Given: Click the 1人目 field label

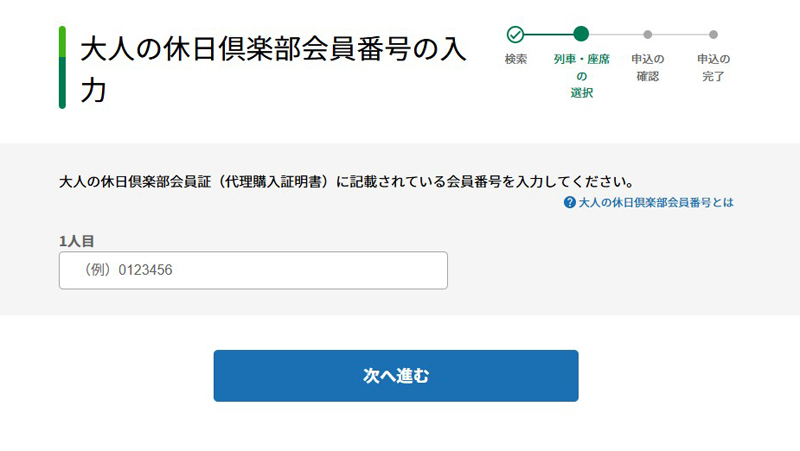Looking at the screenshot, I should click(x=77, y=241).
